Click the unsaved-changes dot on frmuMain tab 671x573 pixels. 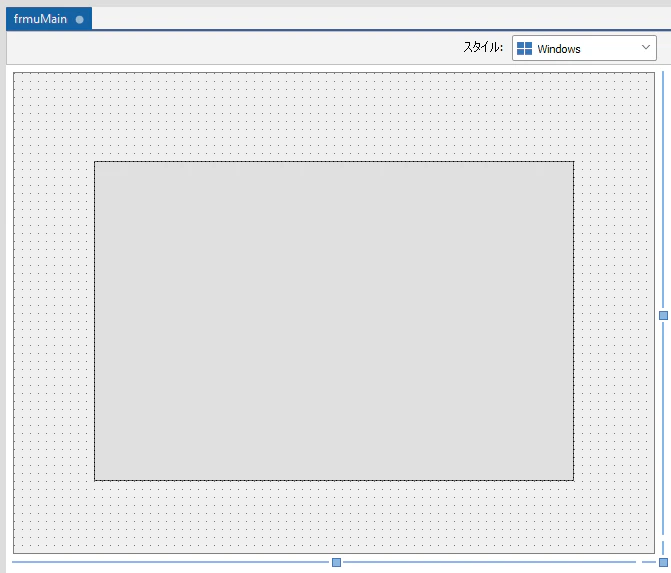pyautogui.click(x=79, y=19)
